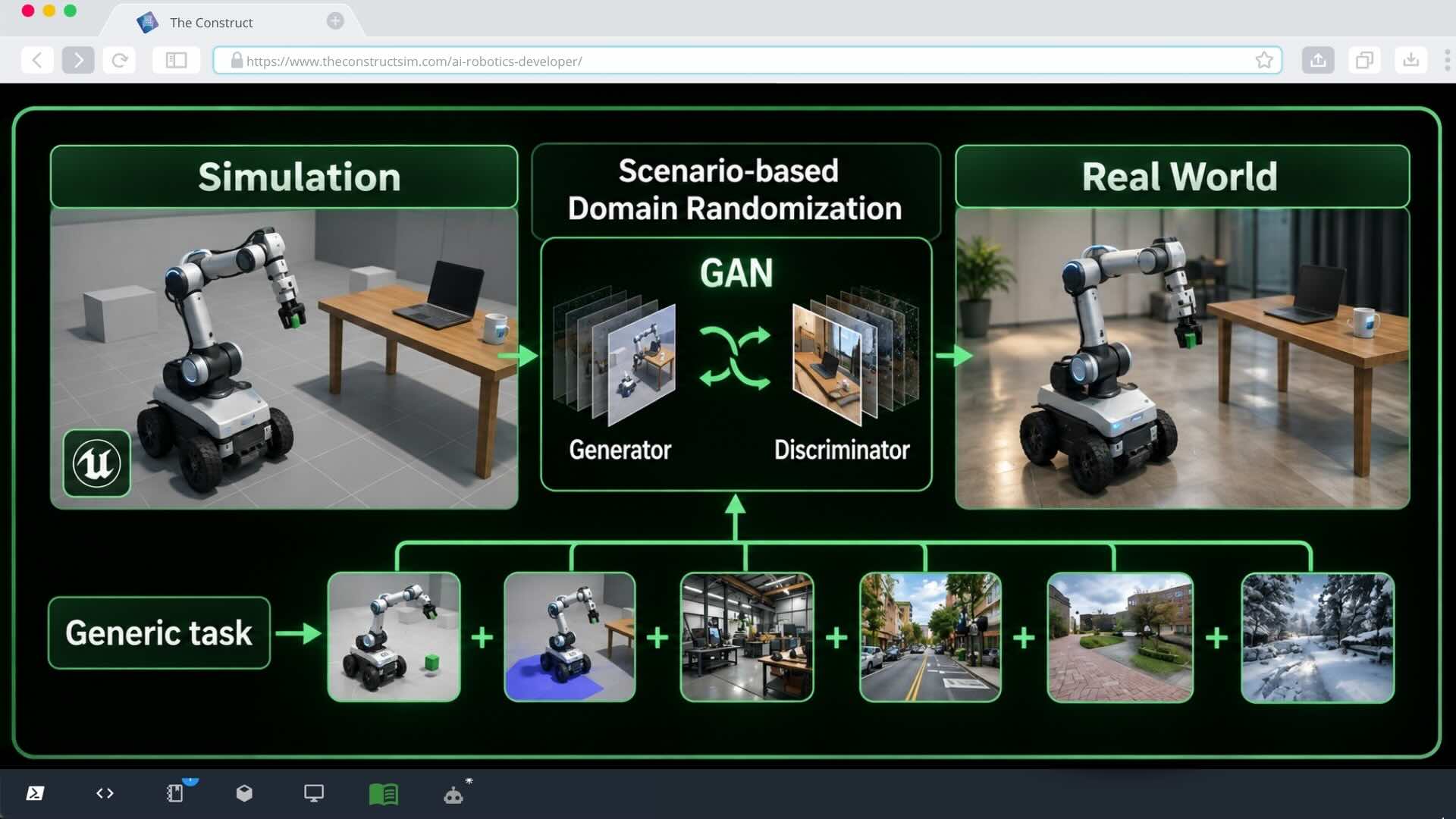
Task: Open the tab overview icon
Action: (x=1364, y=60)
